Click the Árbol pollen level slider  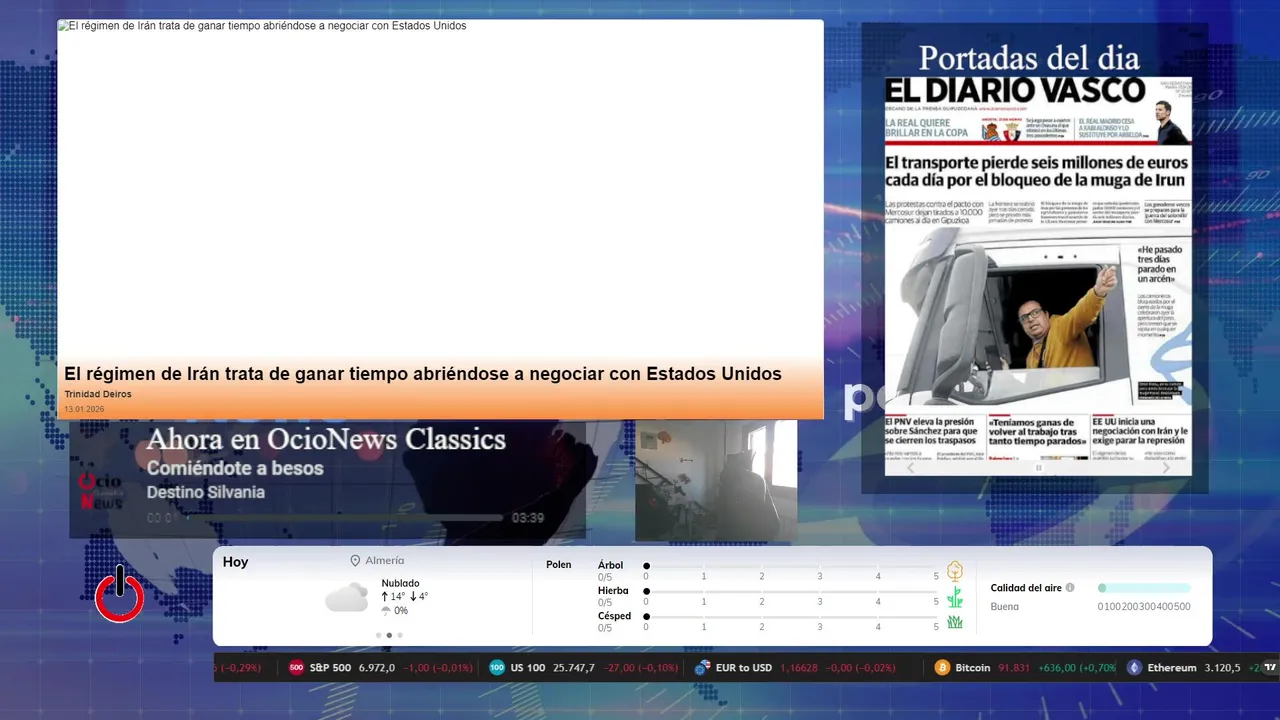tap(791, 566)
